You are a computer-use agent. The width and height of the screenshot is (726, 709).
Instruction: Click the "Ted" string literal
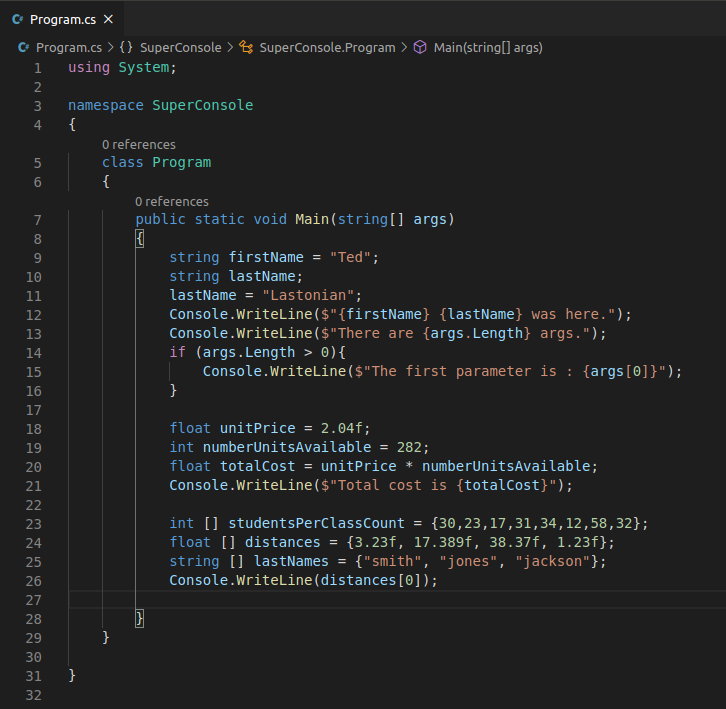click(x=350, y=257)
